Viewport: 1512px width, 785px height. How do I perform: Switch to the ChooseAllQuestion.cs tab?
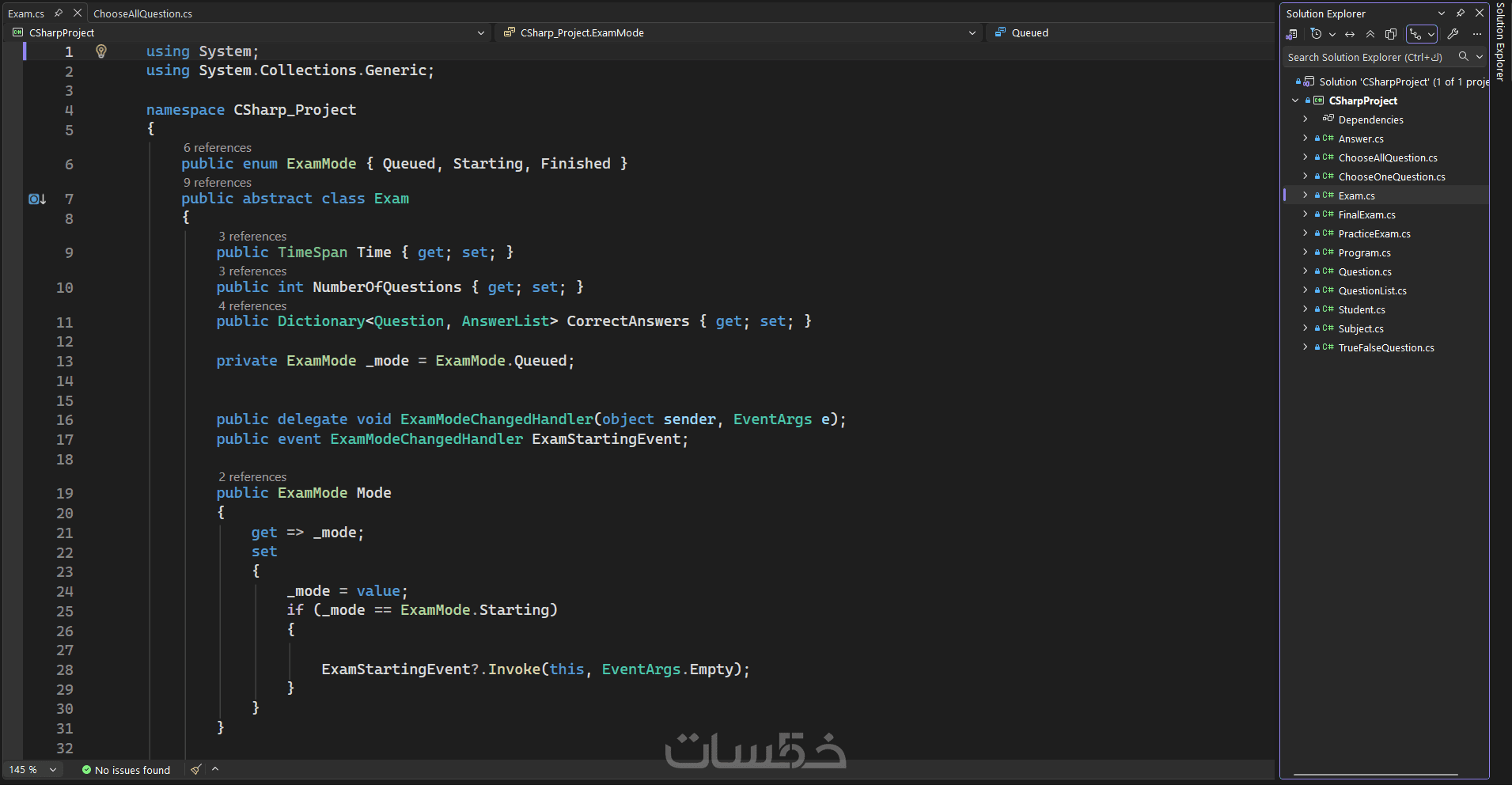[142, 13]
